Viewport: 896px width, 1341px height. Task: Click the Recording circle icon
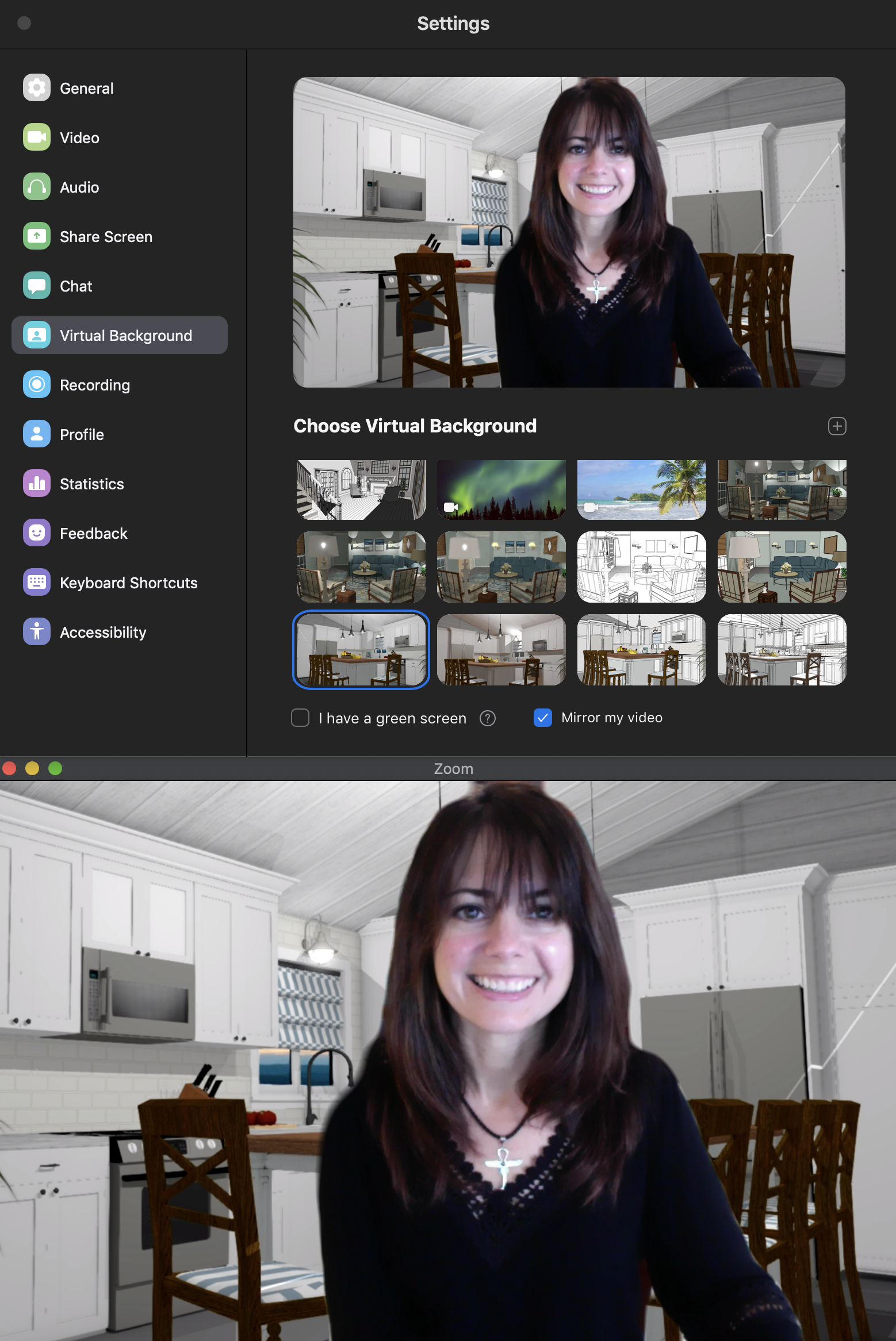(x=37, y=385)
